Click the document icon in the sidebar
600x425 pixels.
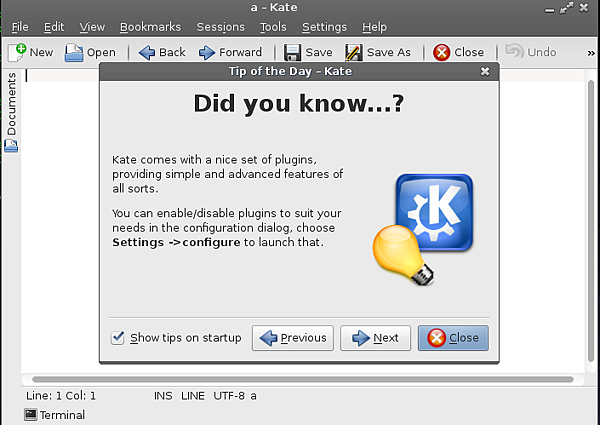(x=11, y=146)
